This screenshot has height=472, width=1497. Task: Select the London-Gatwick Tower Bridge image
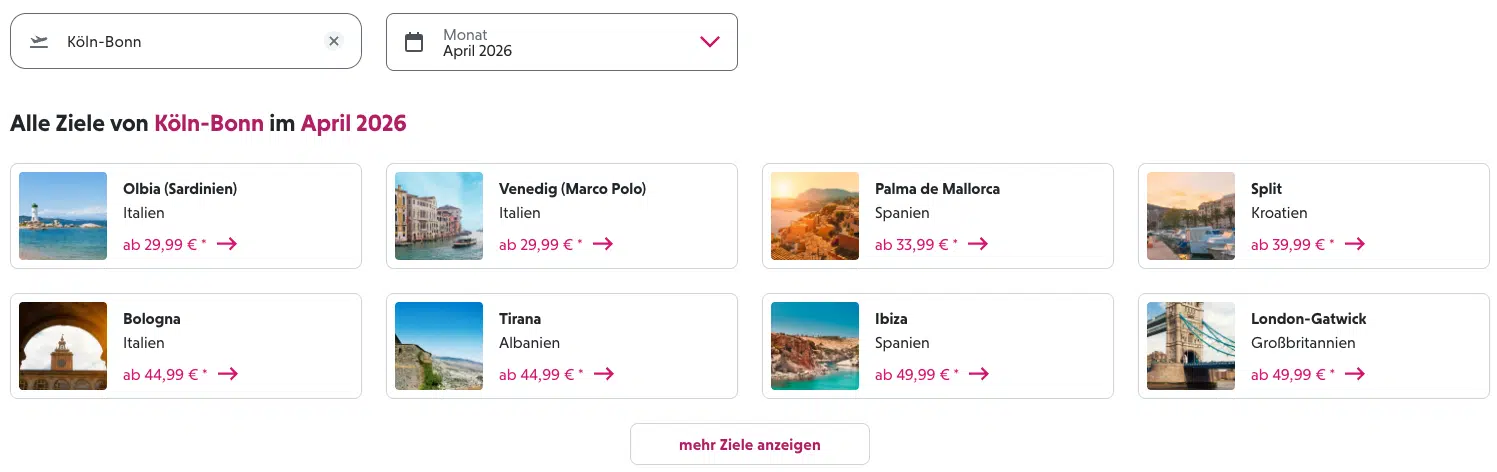click(x=1191, y=346)
